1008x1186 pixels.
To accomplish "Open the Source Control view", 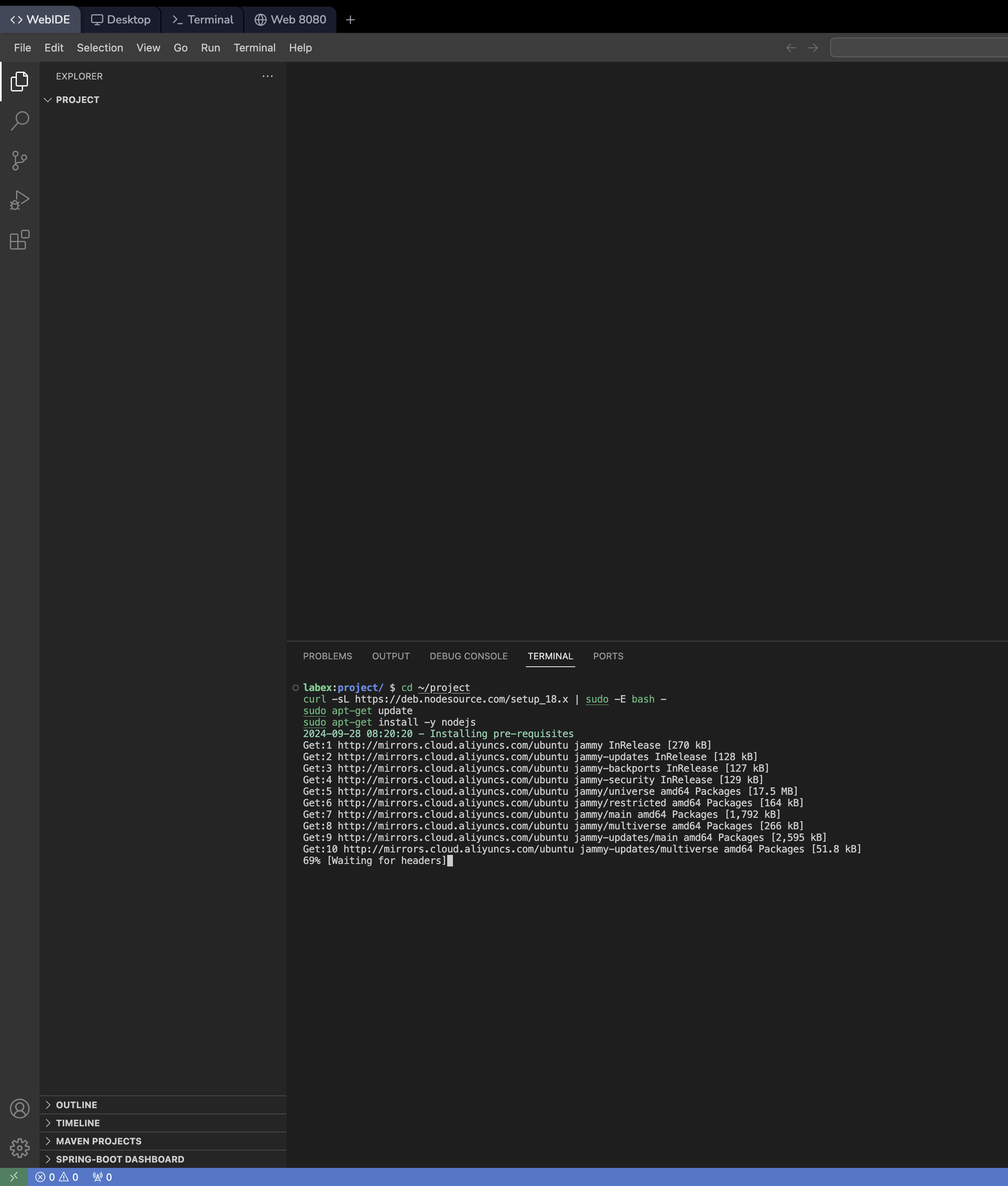I will click(x=19, y=161).
